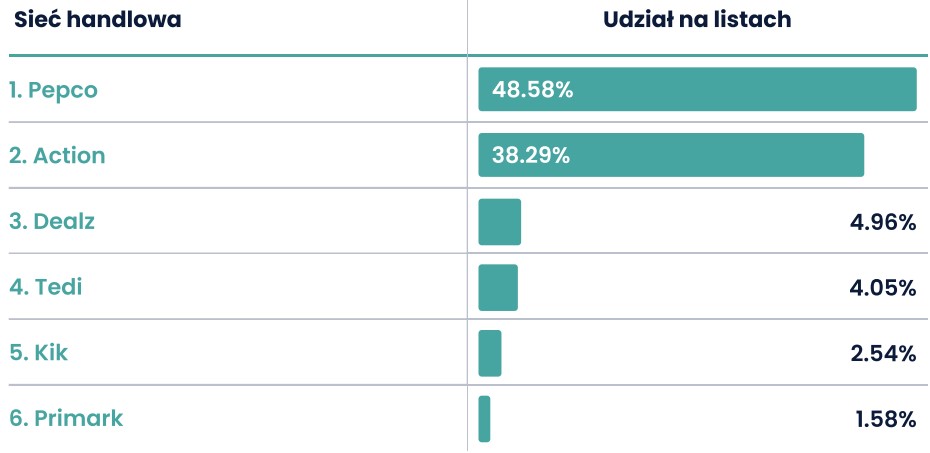Click the Action 38.29% bar

671,155
